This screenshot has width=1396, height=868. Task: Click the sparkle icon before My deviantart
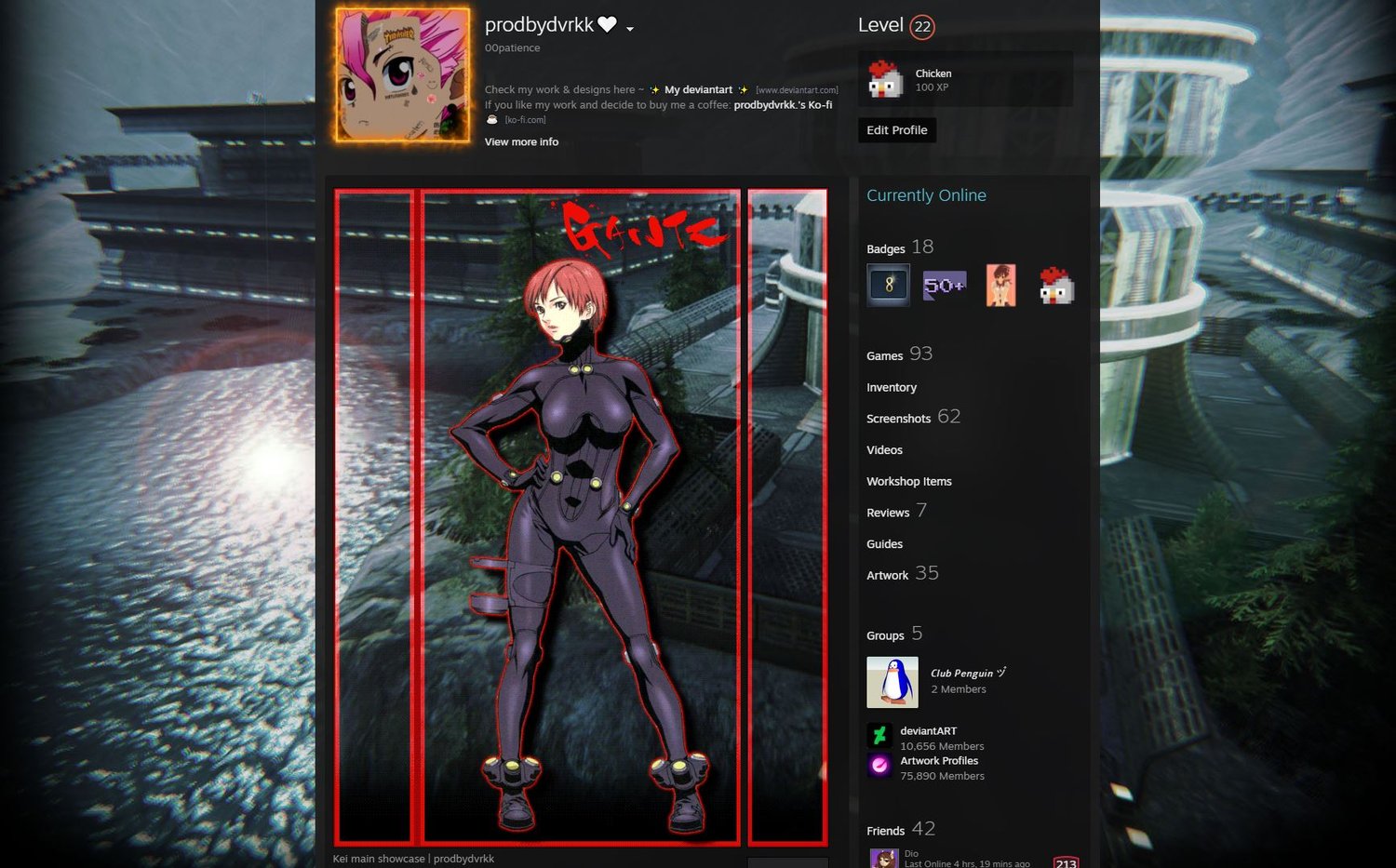654,90
